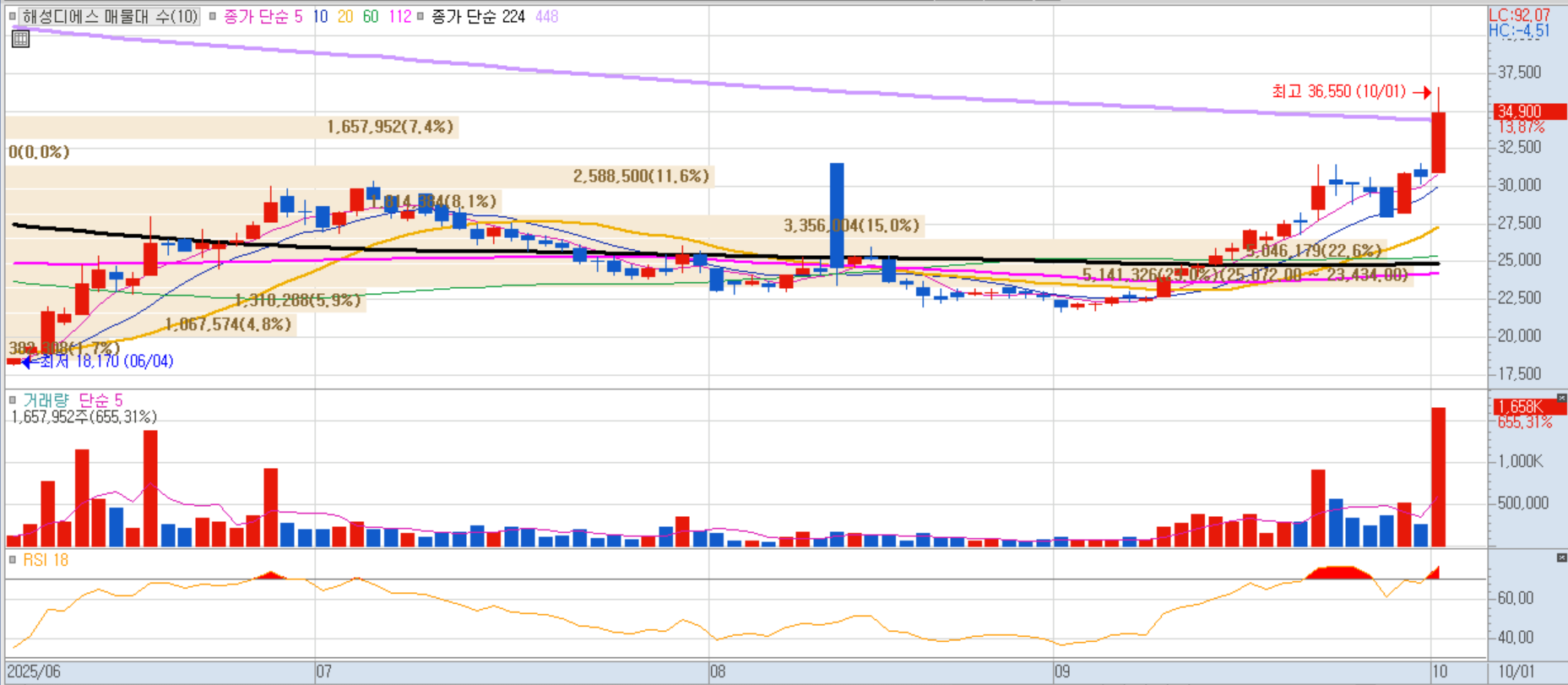Click the square marker before 거래량
The image size is (1568, 685).
click(x=13, y=400)
